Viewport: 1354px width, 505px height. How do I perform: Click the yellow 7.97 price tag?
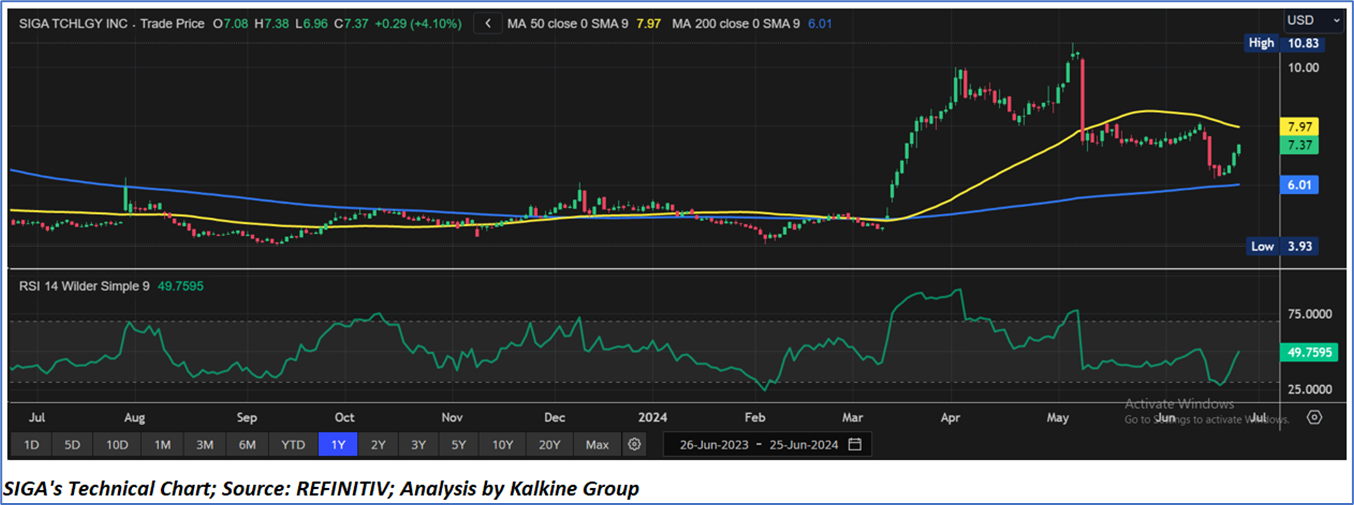coord(1298,127)
